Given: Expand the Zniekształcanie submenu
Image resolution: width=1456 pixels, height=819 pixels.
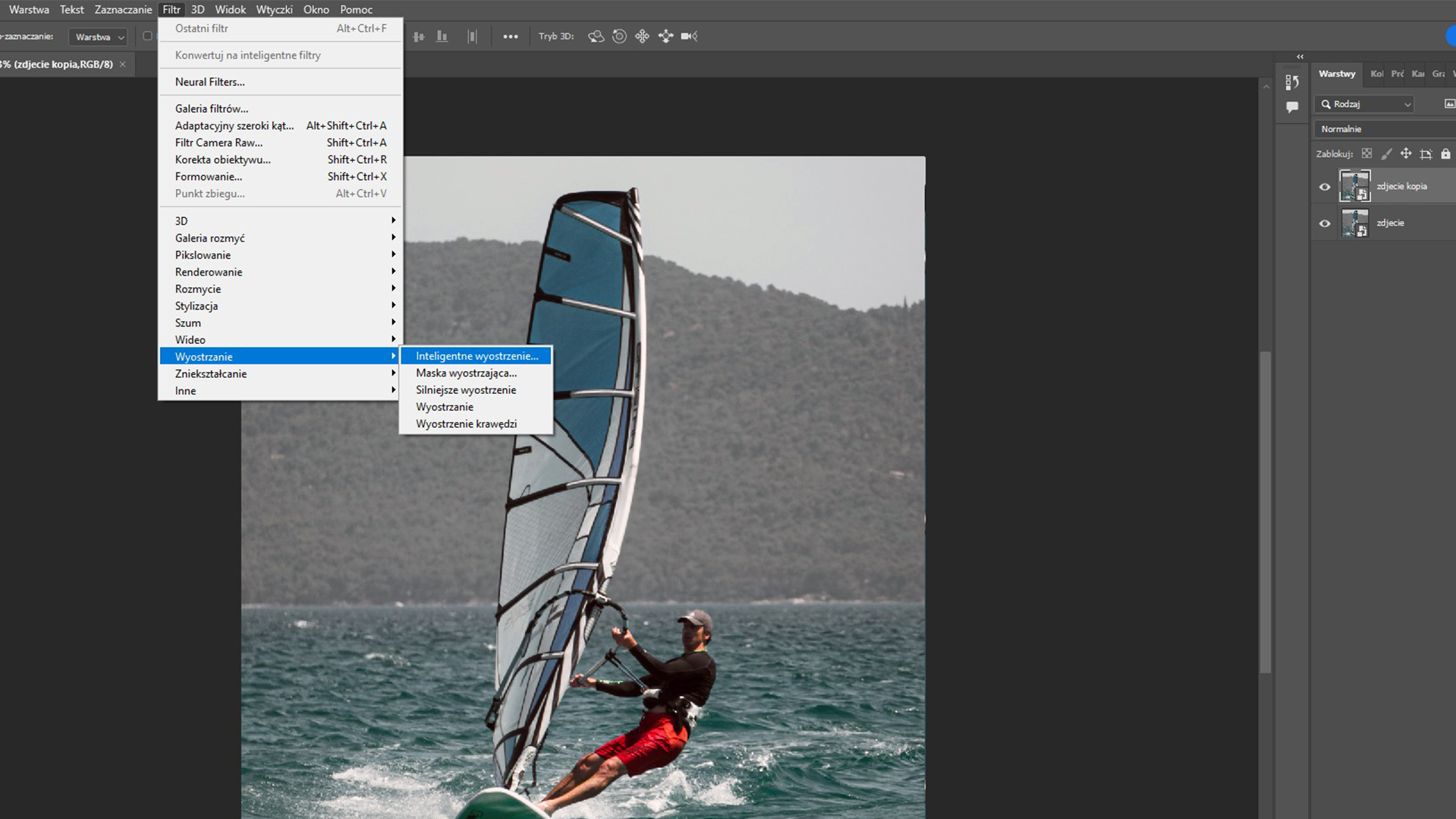Looking at the screenshot, I should click(280, 373).
